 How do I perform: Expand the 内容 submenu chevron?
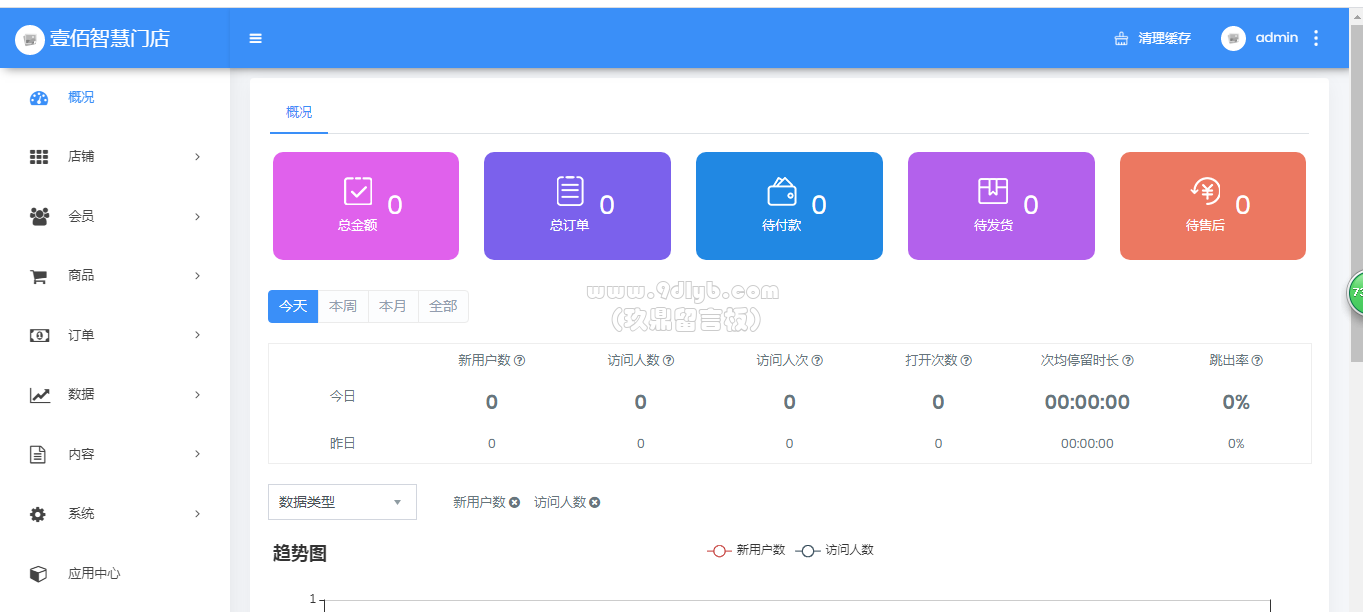click(x=197, y=454)
